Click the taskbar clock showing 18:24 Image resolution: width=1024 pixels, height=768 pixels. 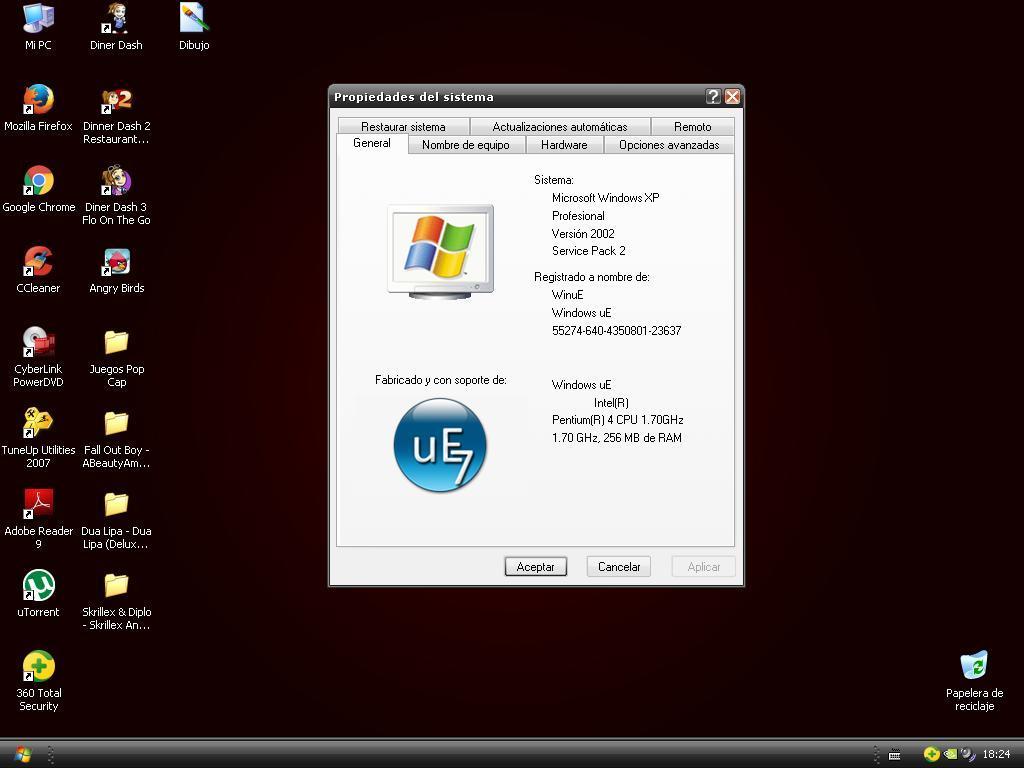(996, 754)
